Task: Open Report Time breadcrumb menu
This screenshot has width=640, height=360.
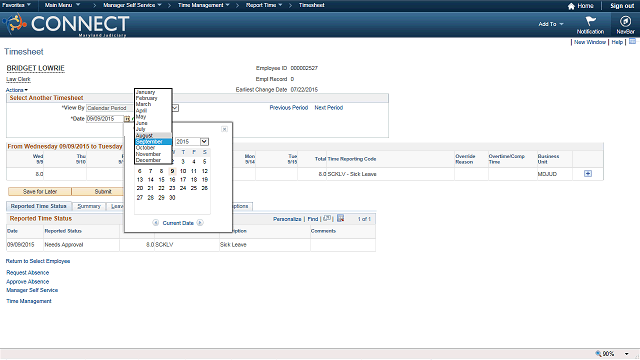Action: coord(264,5)
